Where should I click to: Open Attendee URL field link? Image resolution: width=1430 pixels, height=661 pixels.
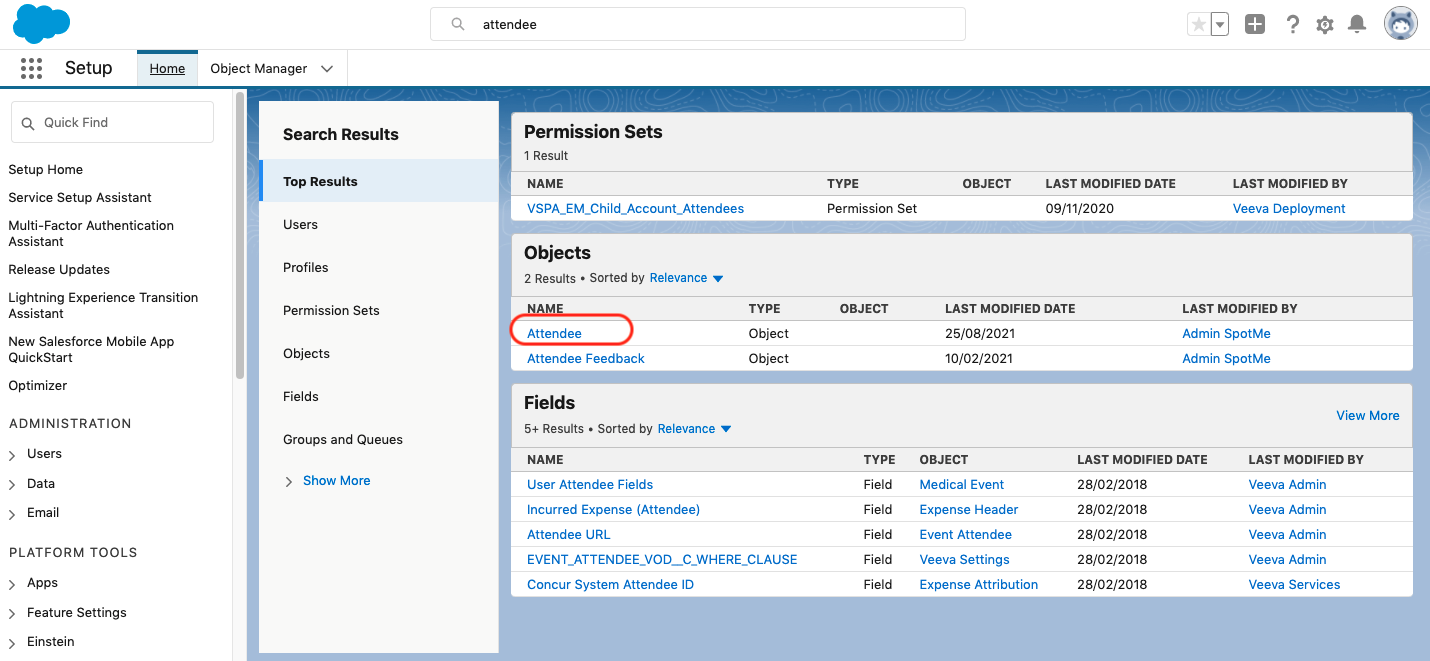click(568, 534)
